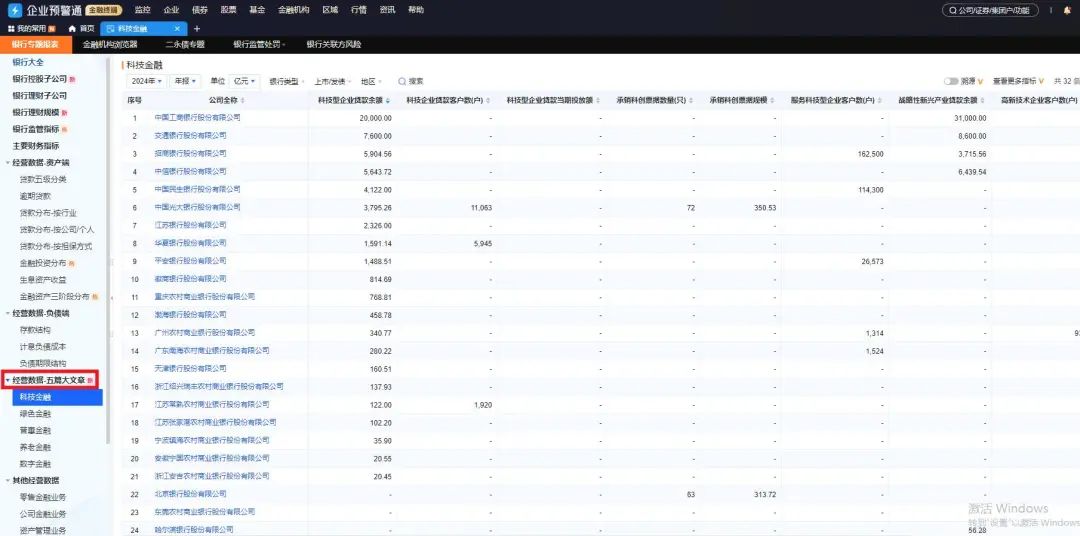Screen dimensions: 1080x536
Task: Sort by 科技企业贷款客户数(户) column icon
Action: click(x=488, y=101)
